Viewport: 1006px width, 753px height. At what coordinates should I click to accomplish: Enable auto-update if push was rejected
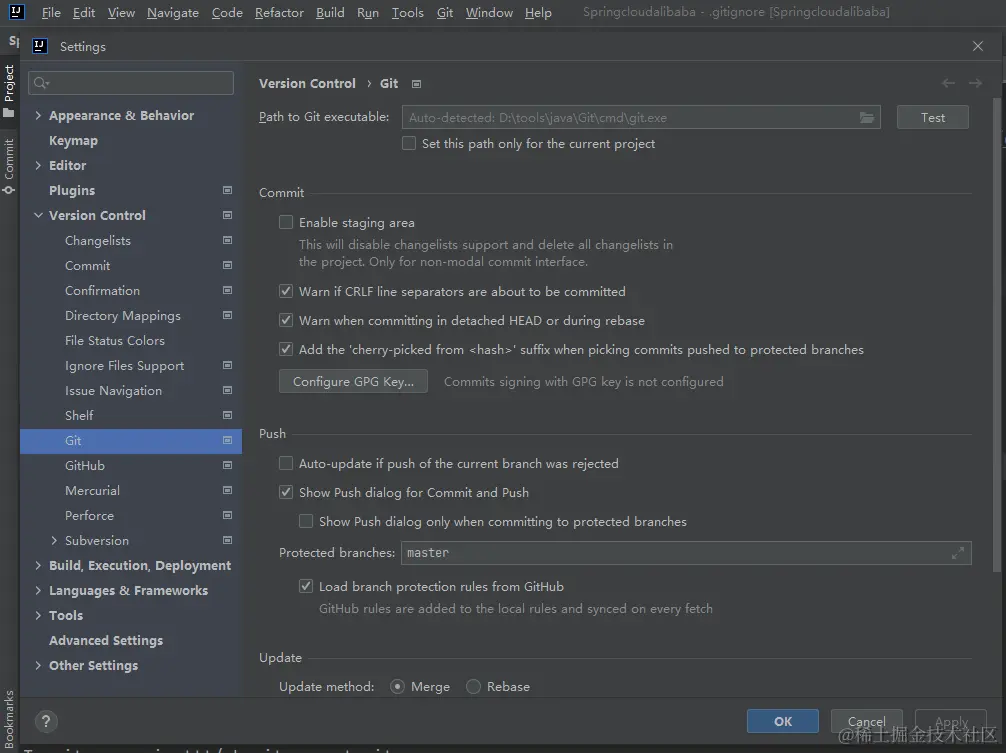(x=286, y=464)
